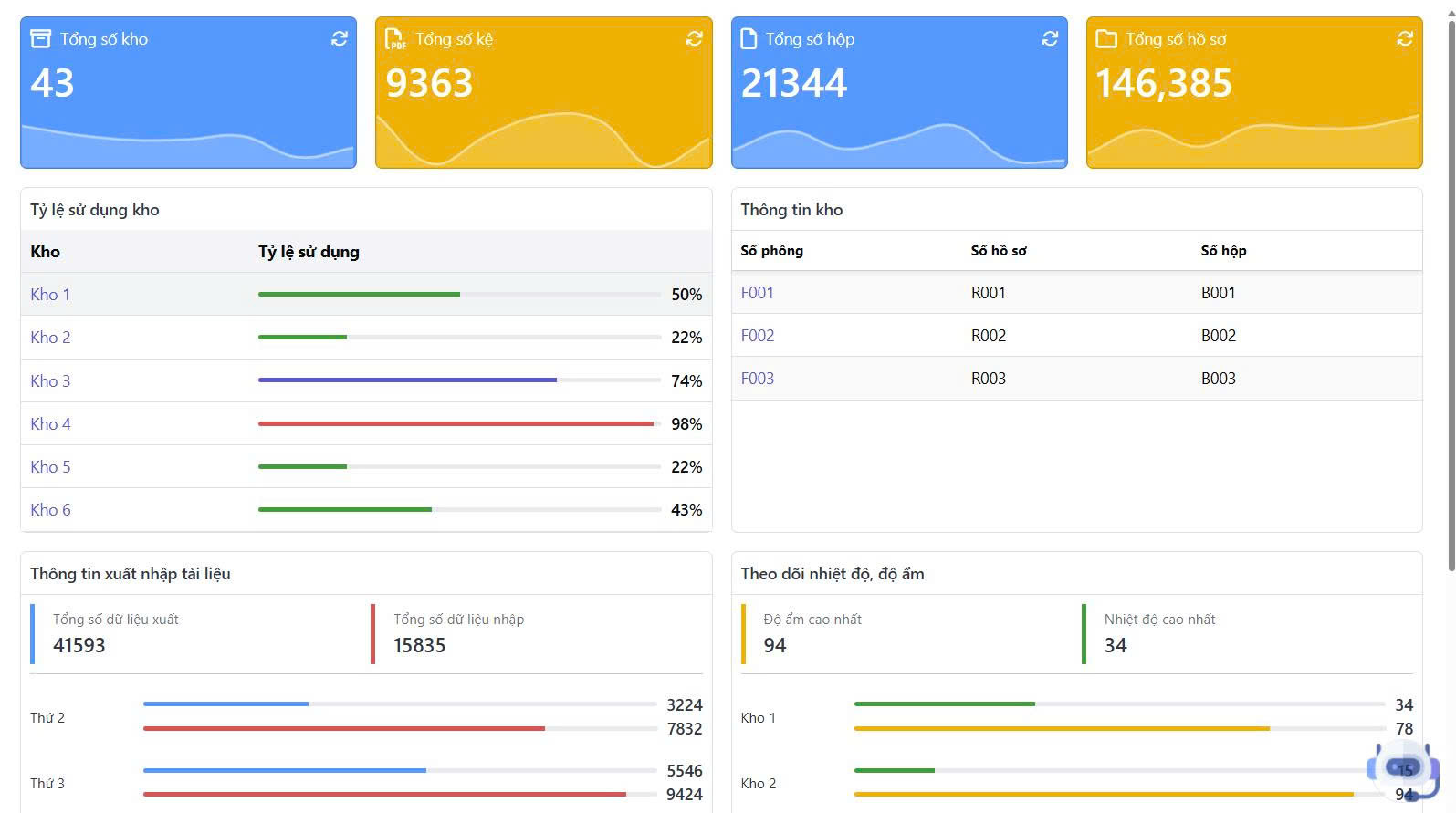This screenshot has width=1456, height=813.
Task: Open the F002 fond link
Action: [757, 336]
